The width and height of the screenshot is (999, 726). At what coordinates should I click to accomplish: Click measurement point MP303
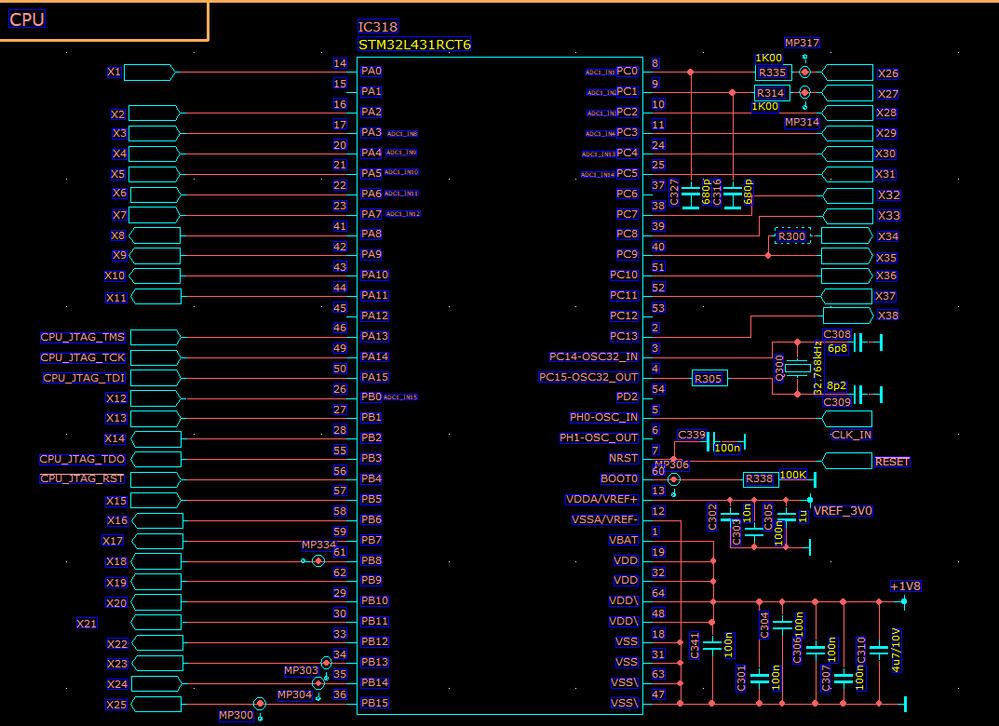pos(326,664)
